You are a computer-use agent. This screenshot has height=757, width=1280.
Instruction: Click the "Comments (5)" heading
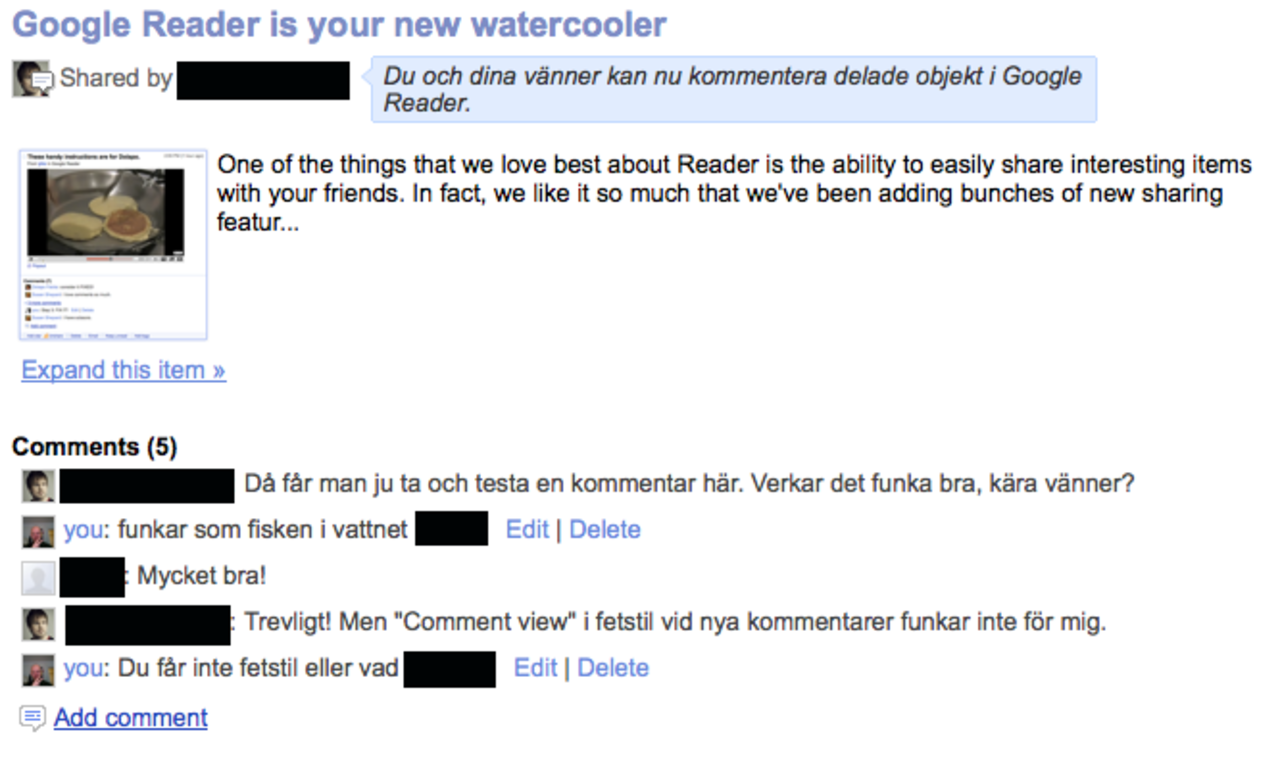pyautogui.click(x=93, y=447)
